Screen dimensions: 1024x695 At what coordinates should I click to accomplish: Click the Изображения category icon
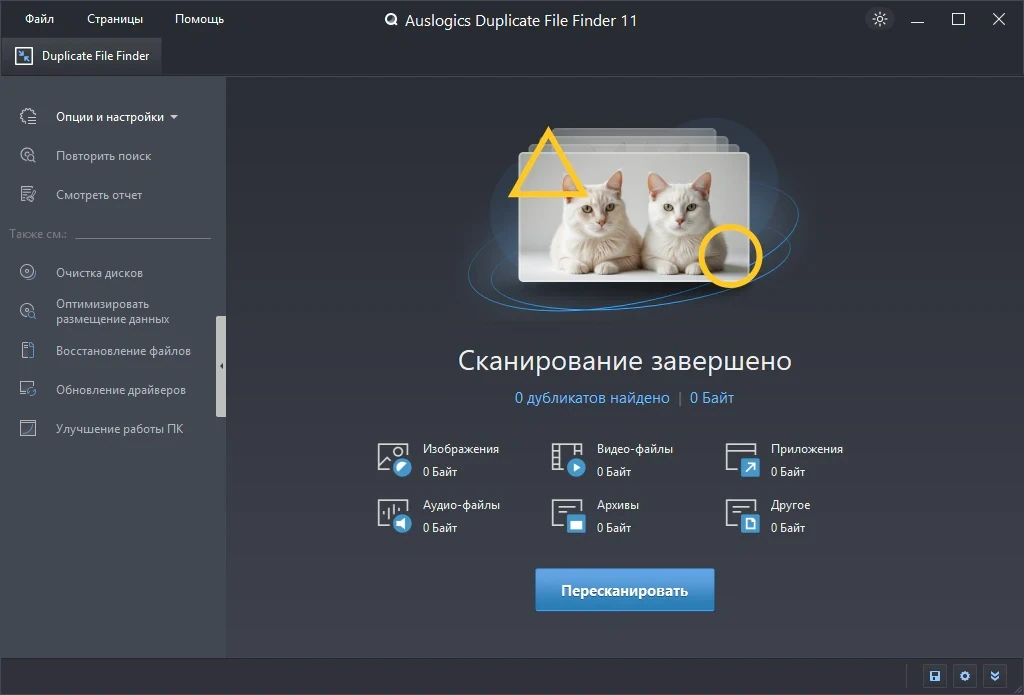[x=394, y=460]
